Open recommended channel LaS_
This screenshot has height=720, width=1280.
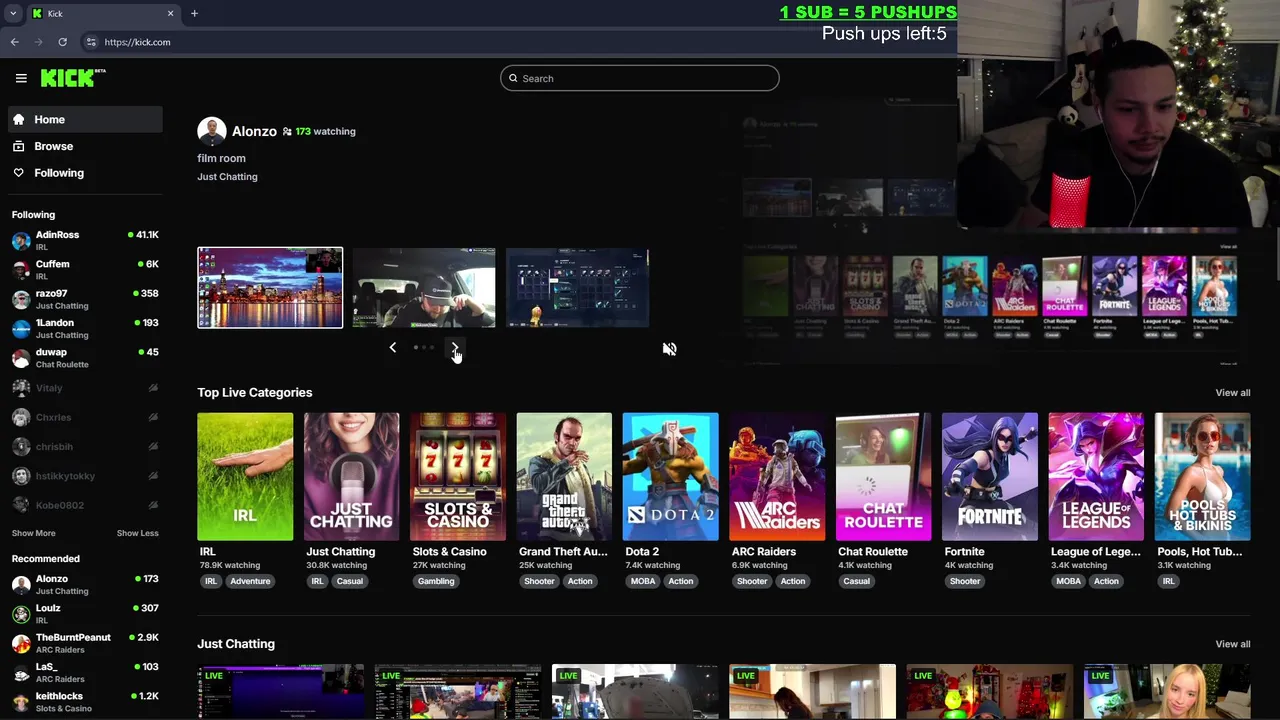[x=86, y=672]
